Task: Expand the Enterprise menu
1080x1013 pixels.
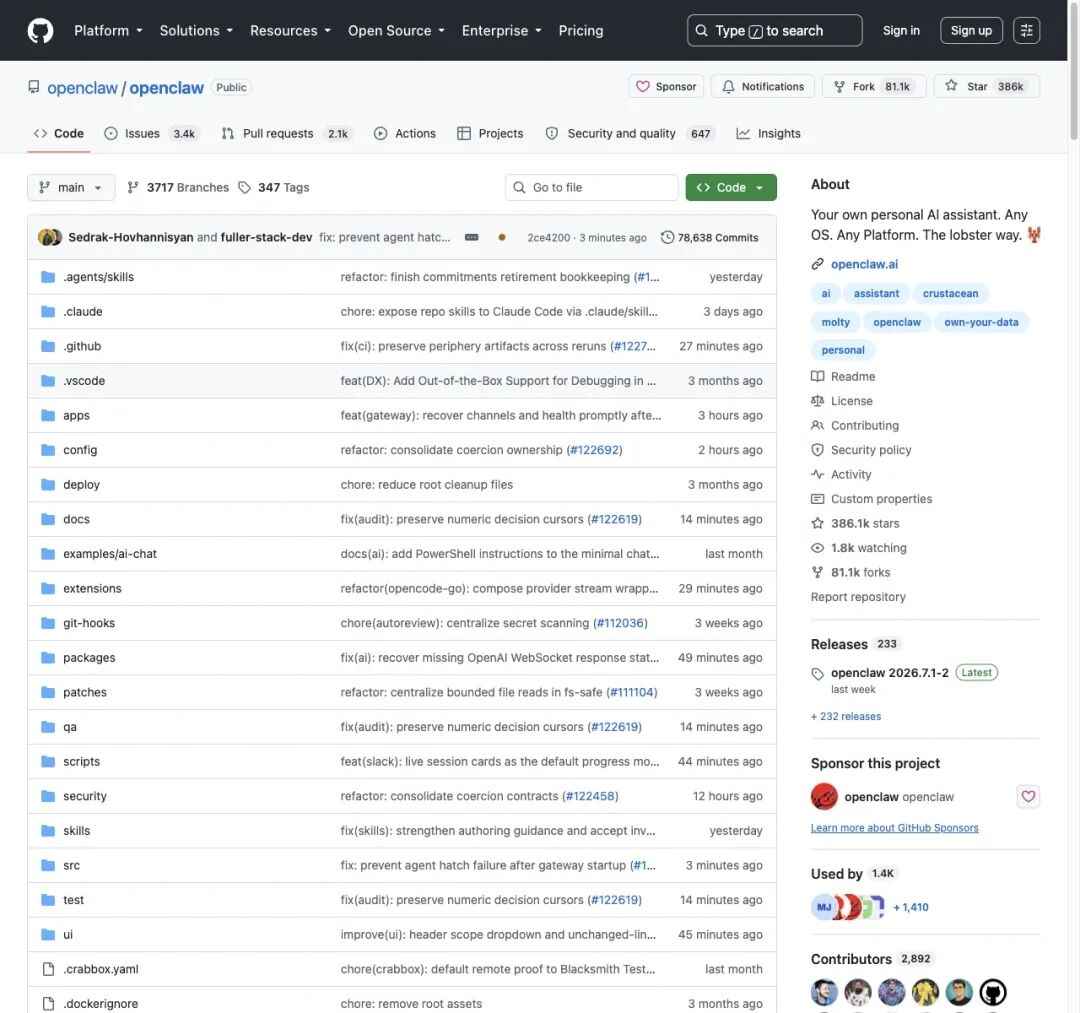Action: [501, 31]
